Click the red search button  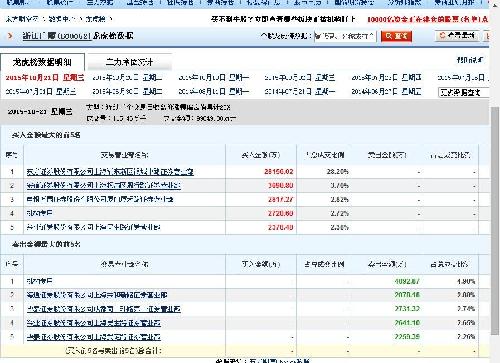[x=396, y=36]
